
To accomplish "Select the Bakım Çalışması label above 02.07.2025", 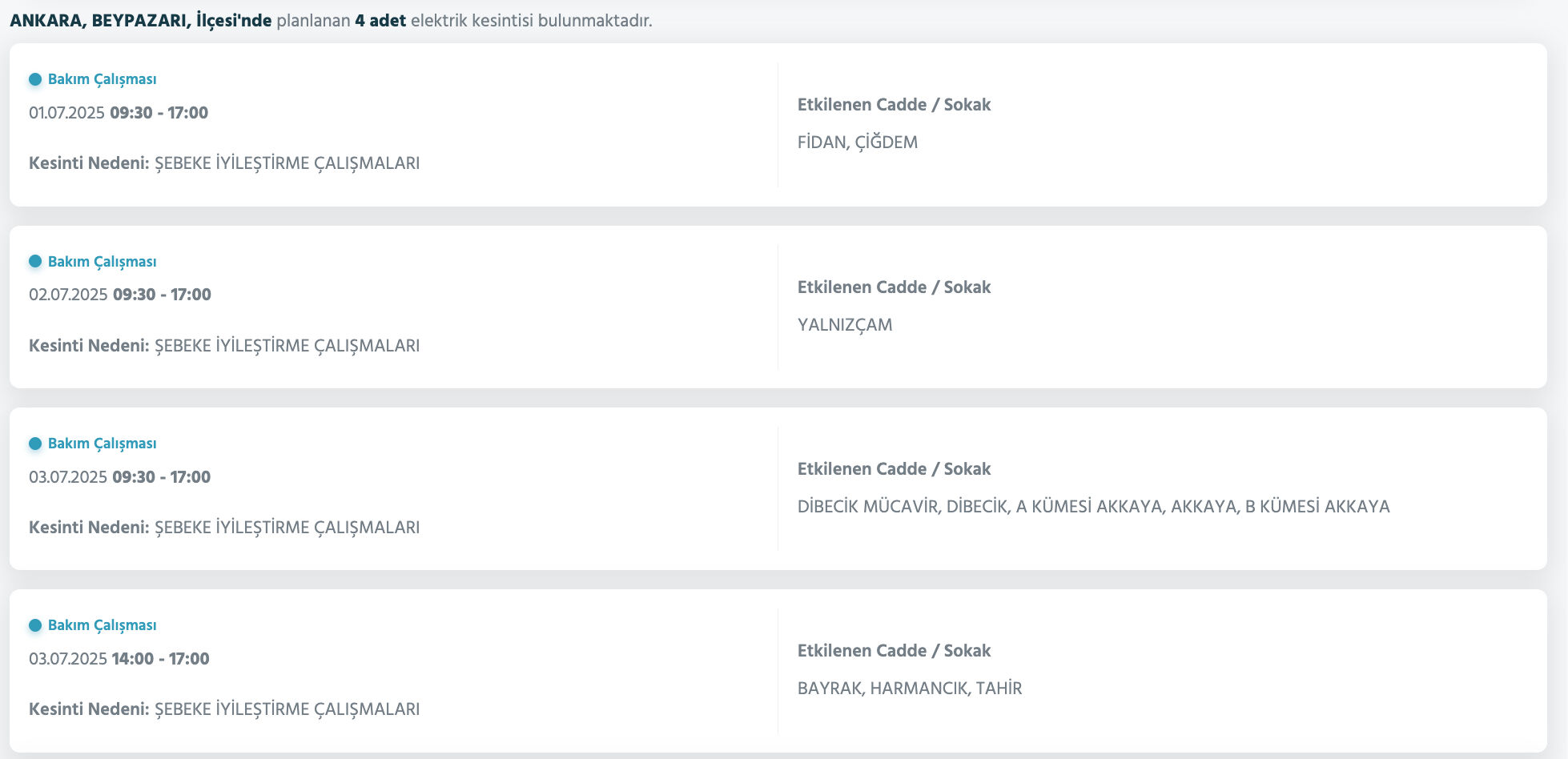I will (102, 262).
